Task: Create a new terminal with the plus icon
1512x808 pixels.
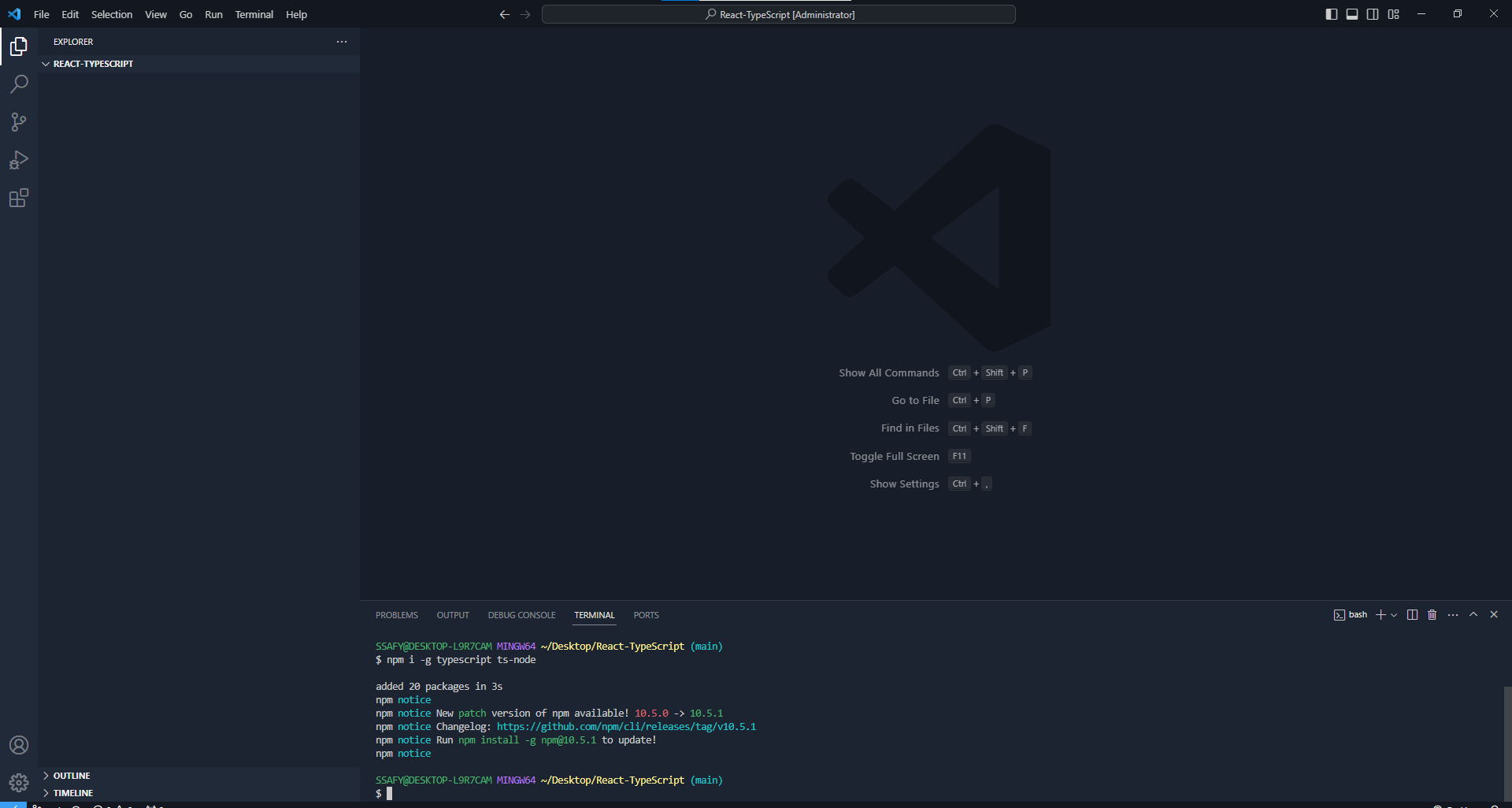Action: [x=1380, y=615]
